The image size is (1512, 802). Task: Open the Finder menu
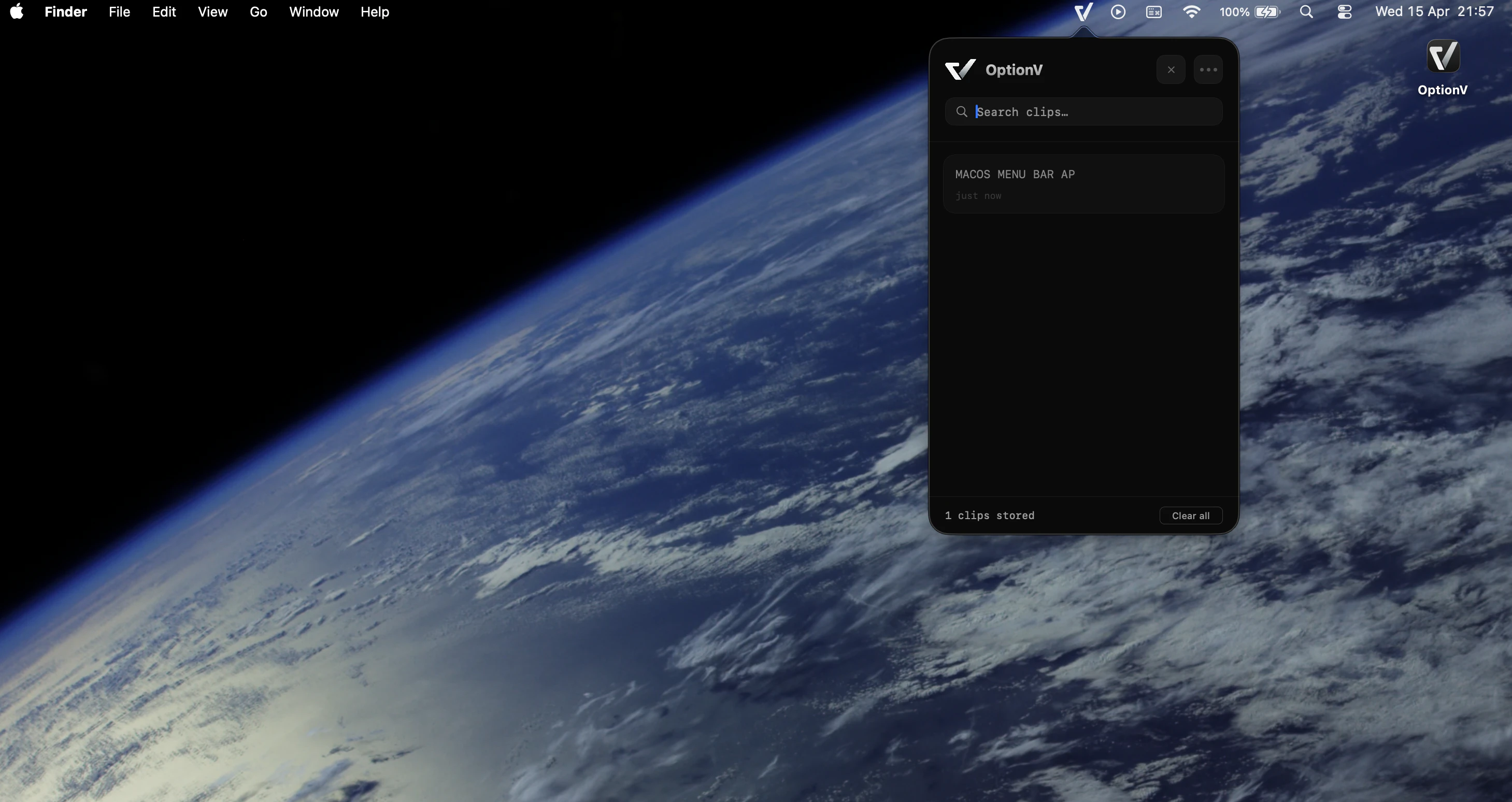click(66, 11)
